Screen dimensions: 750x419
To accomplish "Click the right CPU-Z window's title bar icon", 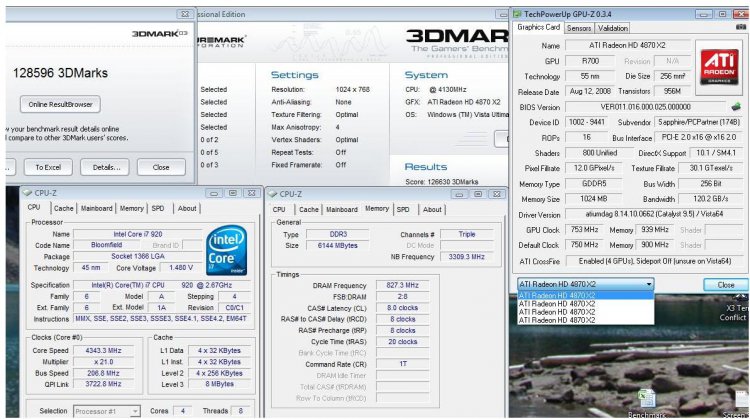I will point(273,194).
